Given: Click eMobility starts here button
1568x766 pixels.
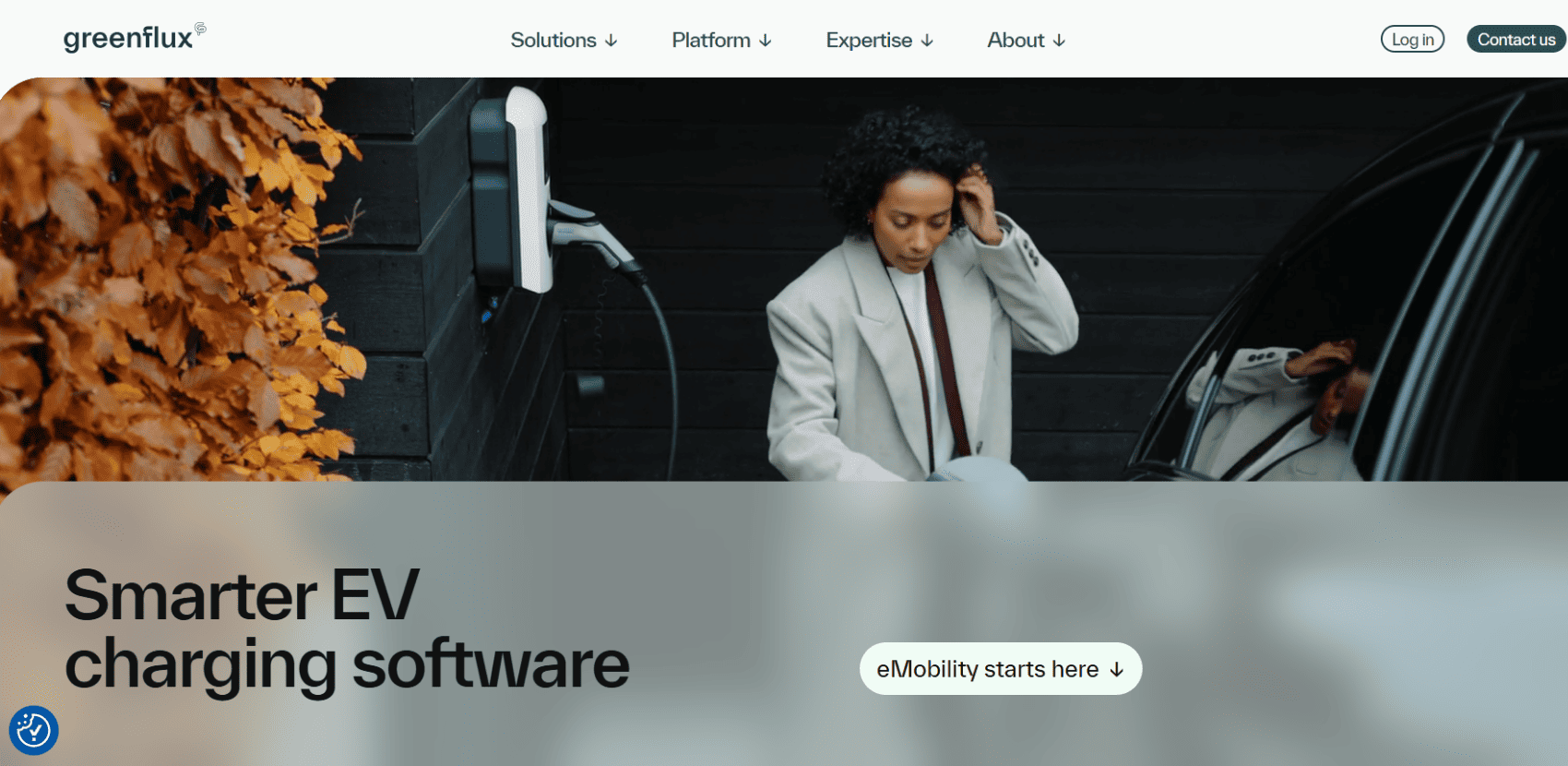Looking at the screenshot, I should [1001, 669].
